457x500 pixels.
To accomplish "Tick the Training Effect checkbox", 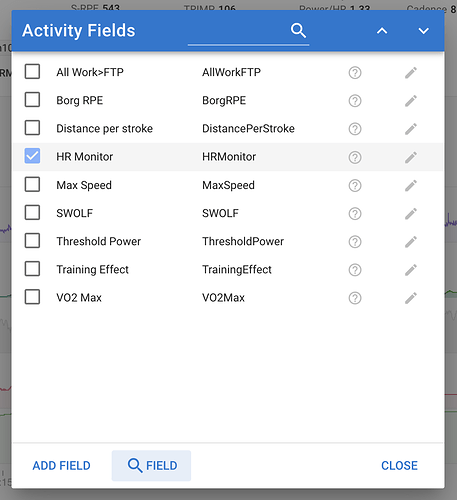I will [32, 269].
